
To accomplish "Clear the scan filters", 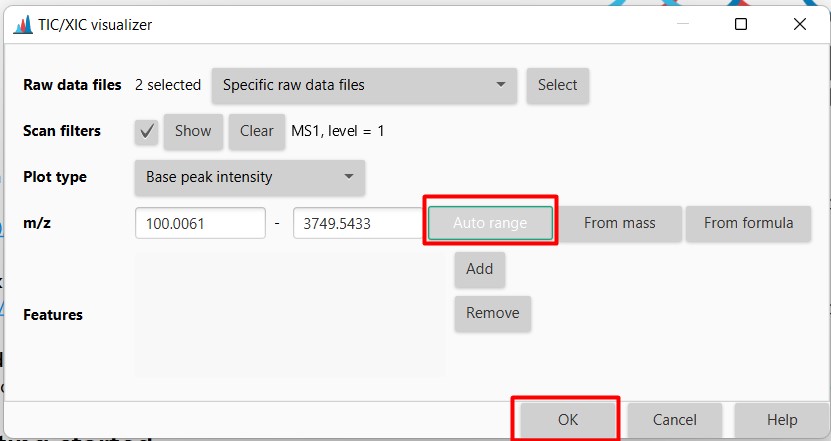I will (x=257, y=131).
